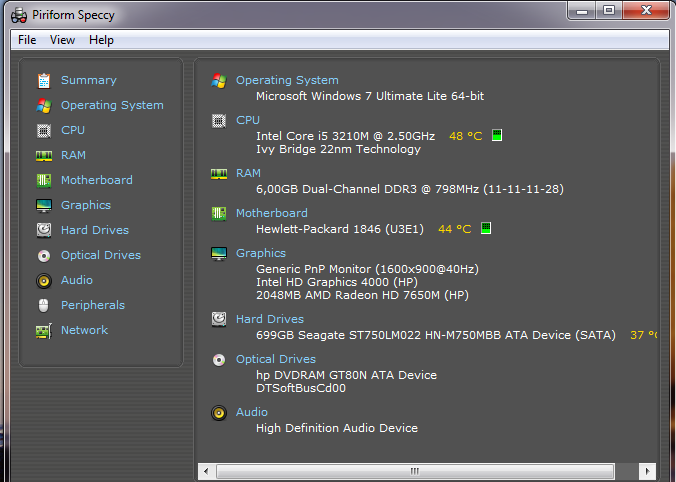
Task: Click the horizontal scrollbar left arrow
Action: click(207, 471)
